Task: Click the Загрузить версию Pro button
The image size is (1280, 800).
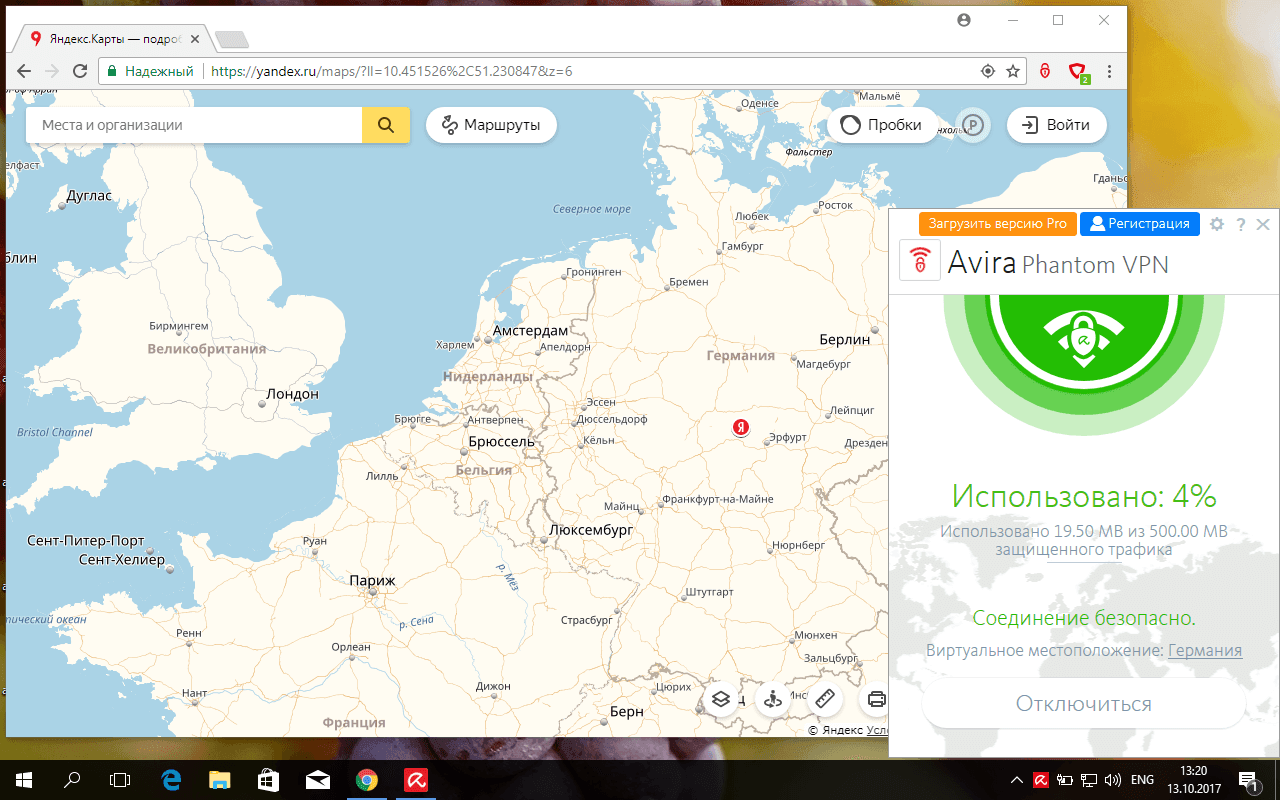Action: pos(998,224)
